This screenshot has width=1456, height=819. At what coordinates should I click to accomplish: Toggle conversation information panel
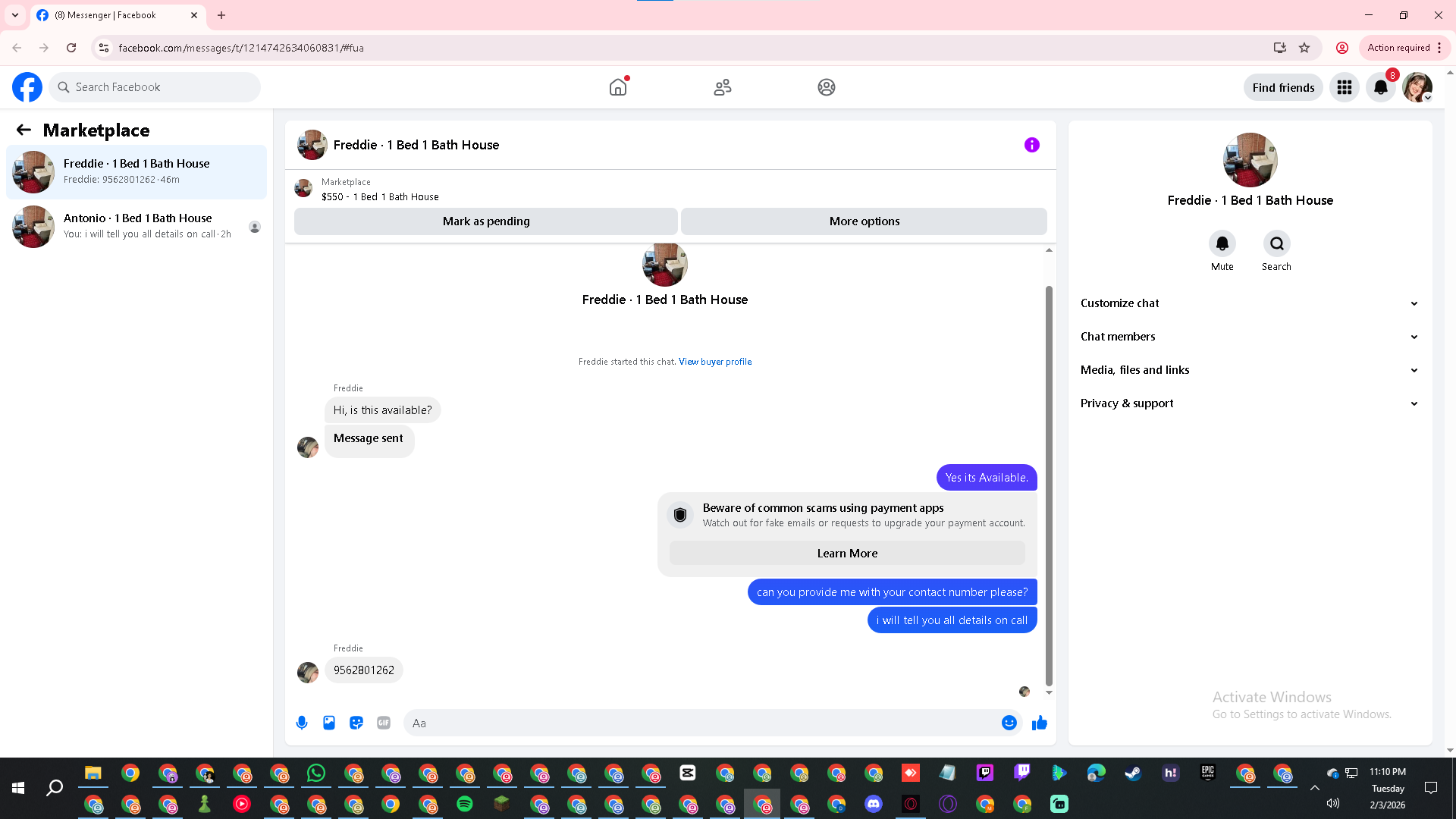(1031, 145)
